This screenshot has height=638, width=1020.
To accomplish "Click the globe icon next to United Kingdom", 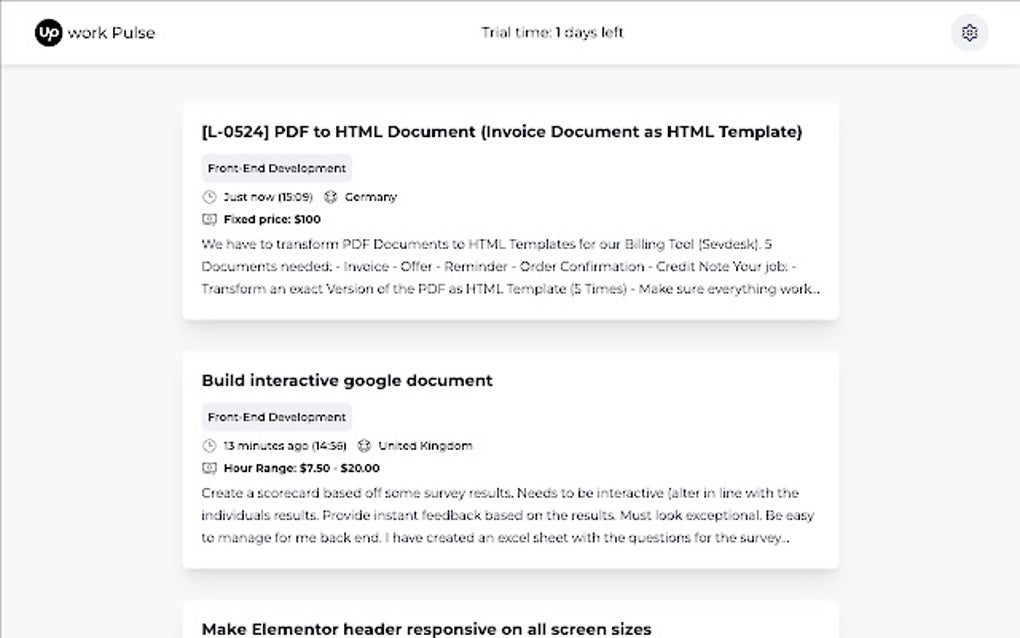I will point(365,445).
